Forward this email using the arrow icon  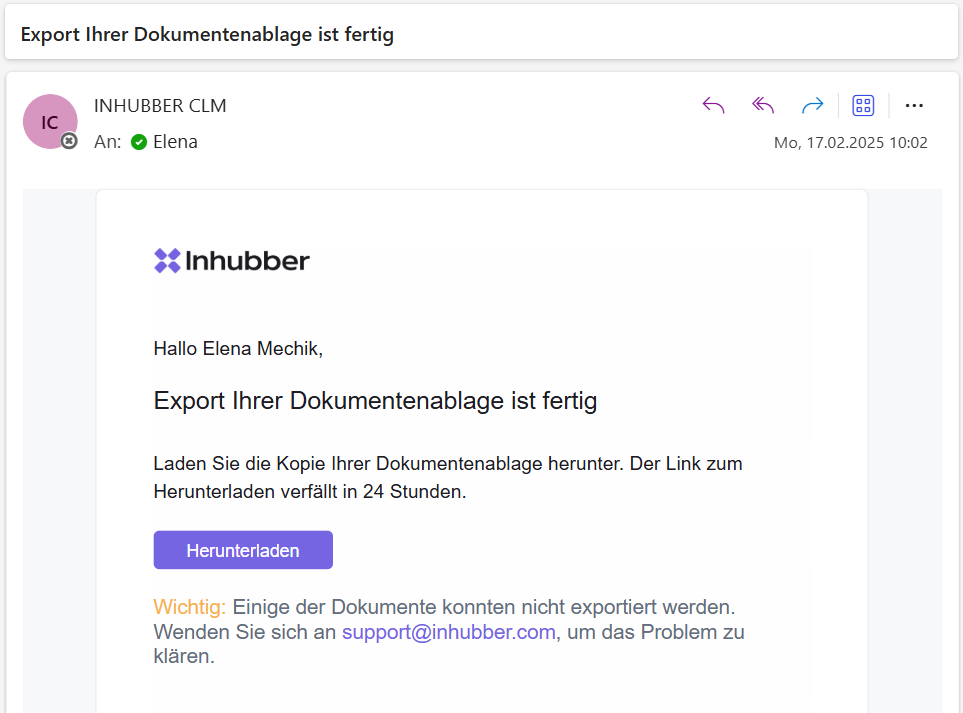point(812,106)
